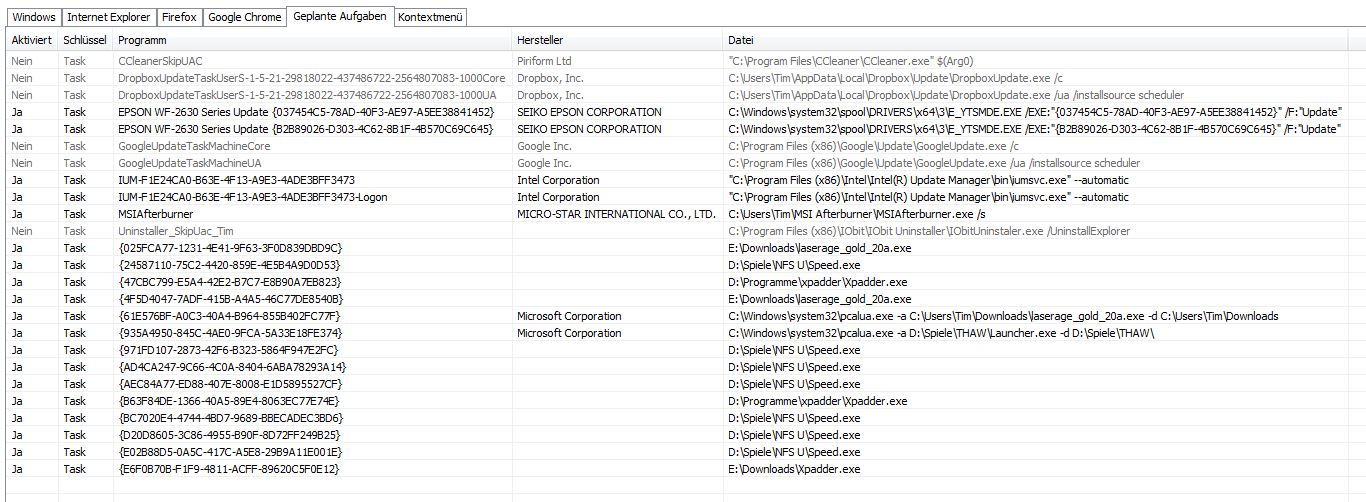Click MICRO-STAR INTERNATIONAL CO., LTD. cell
This screenshot has width=1366, height=502.
click(x=616, y=213)
